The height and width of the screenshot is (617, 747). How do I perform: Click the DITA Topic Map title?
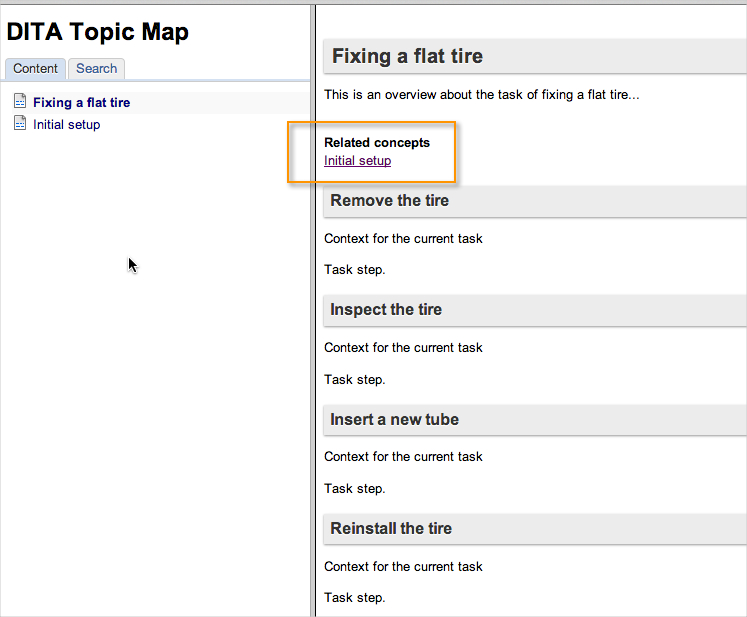point(98,32)
